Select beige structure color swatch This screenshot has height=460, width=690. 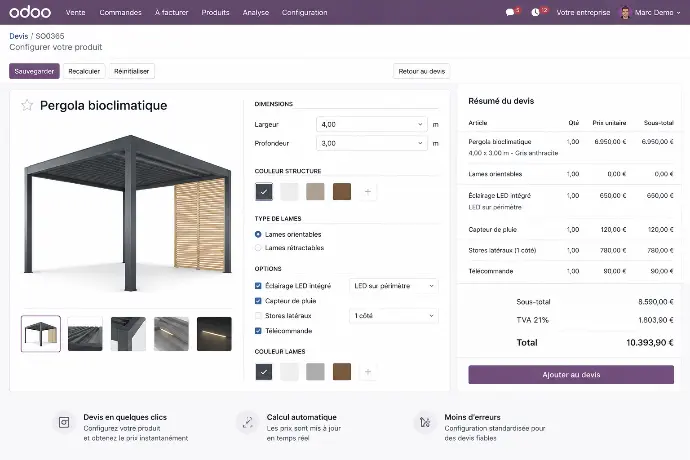[315, 191]
